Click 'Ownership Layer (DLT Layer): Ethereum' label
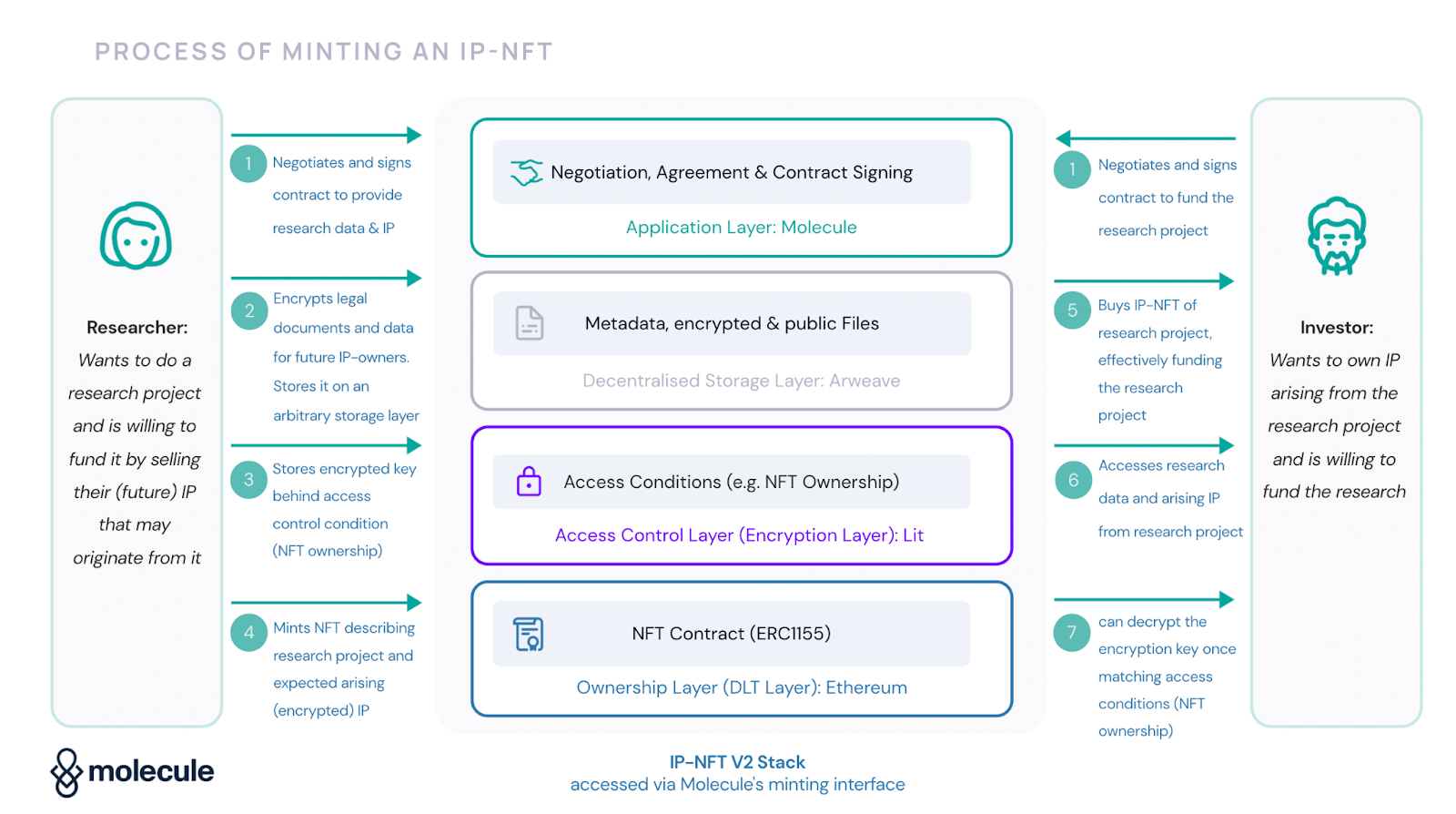The width and height of the screenshot is (1456, 814). (x=742, y=687)
